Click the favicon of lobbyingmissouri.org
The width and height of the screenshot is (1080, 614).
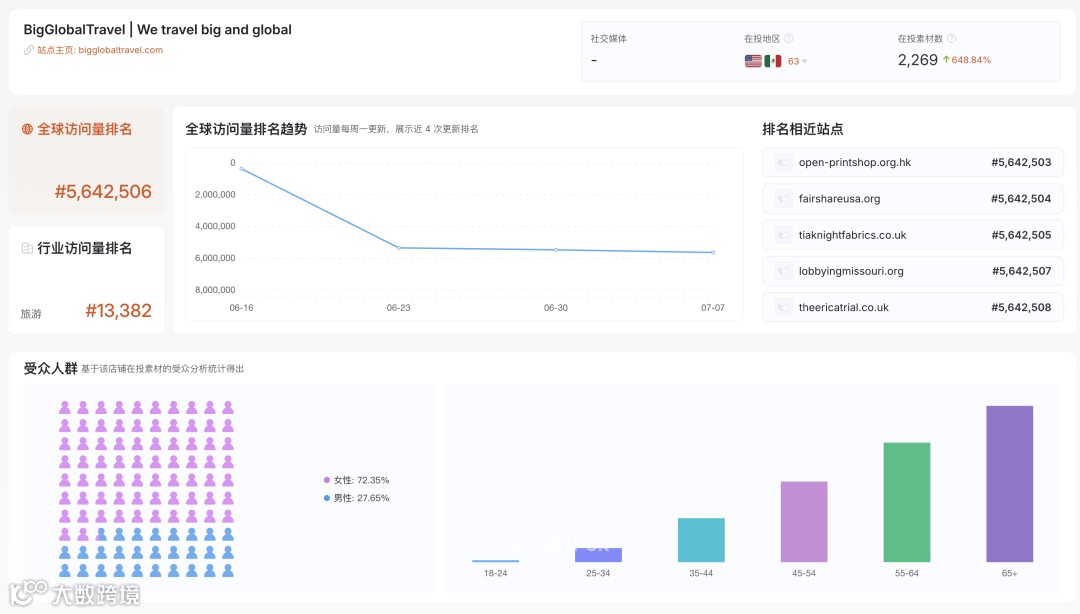click(x=782, y=271)
